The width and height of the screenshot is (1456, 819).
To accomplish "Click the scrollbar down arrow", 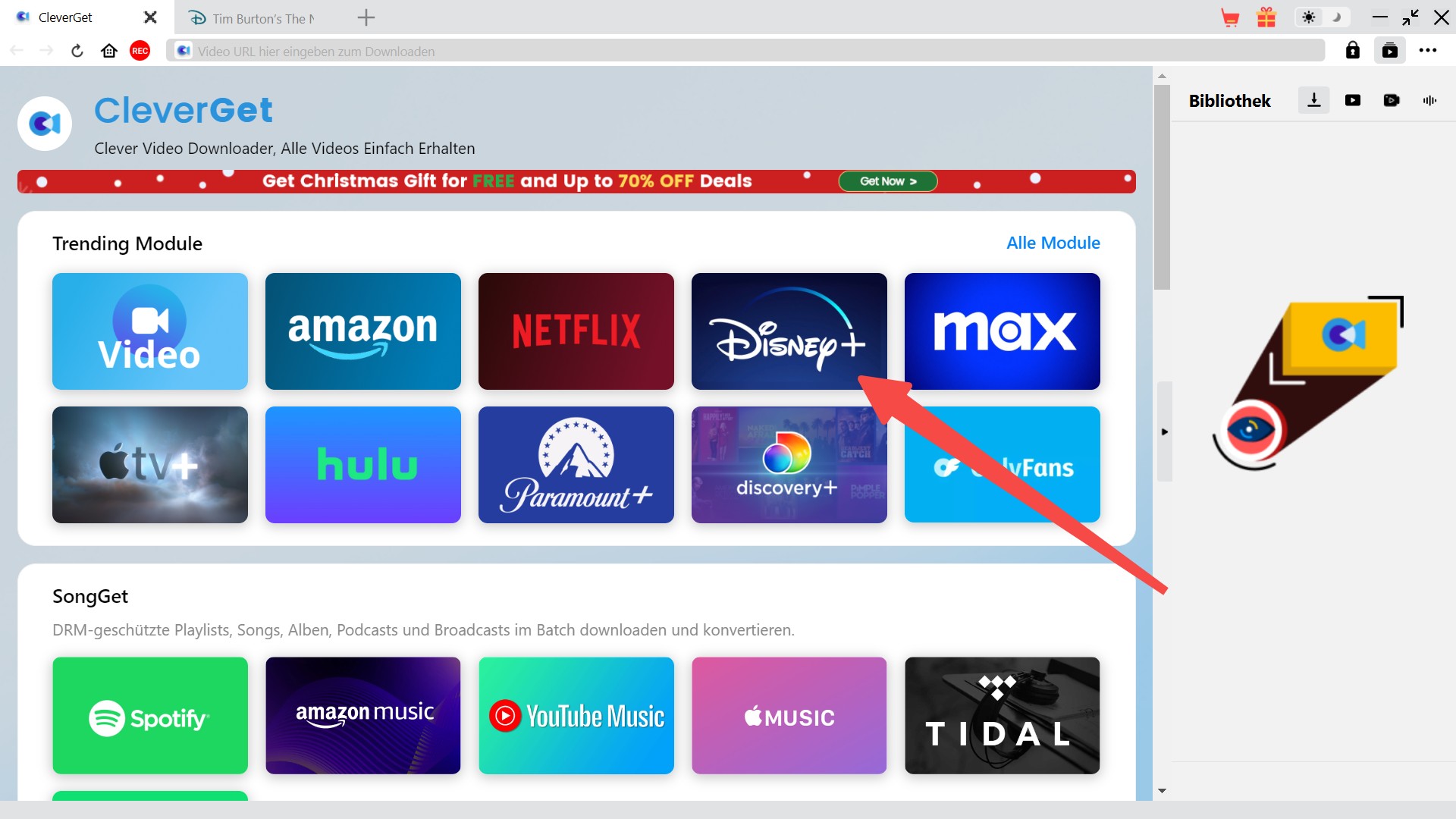I will pyautogui.click(x=1162, y=791).
